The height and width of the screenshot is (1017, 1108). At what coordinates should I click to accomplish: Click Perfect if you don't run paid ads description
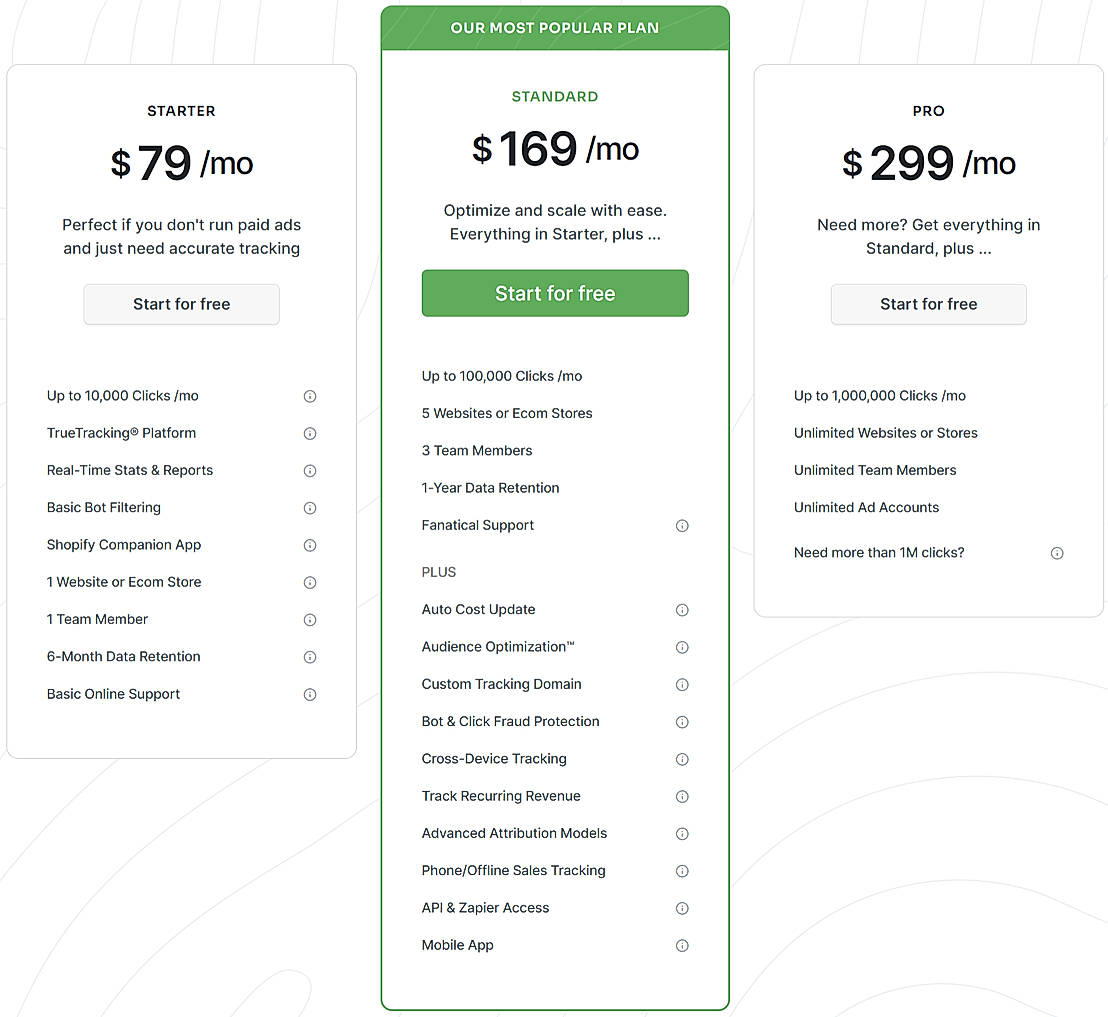click(182, 237)
